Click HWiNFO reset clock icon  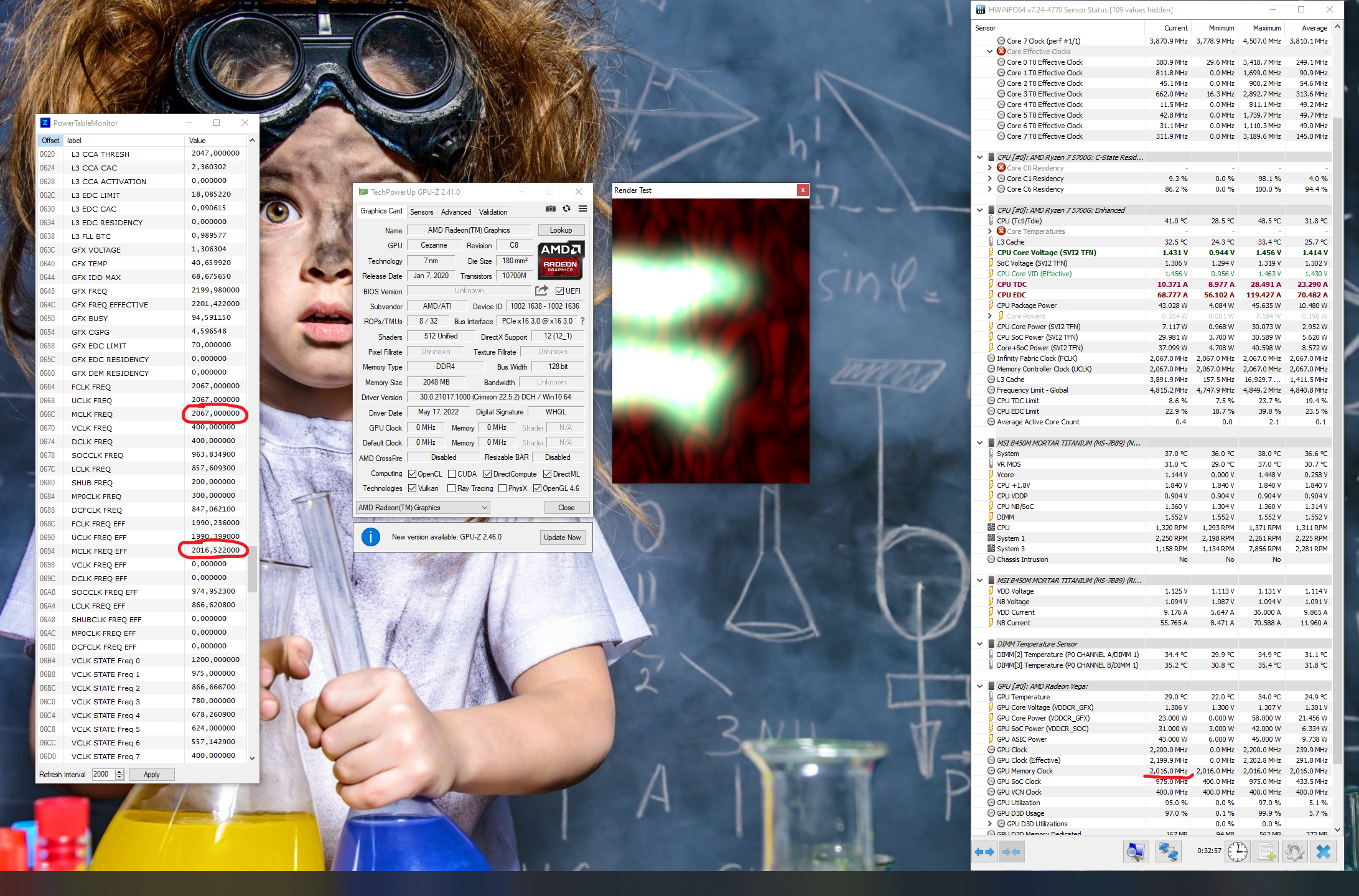pyautogui.click(x=1237, y=851)
